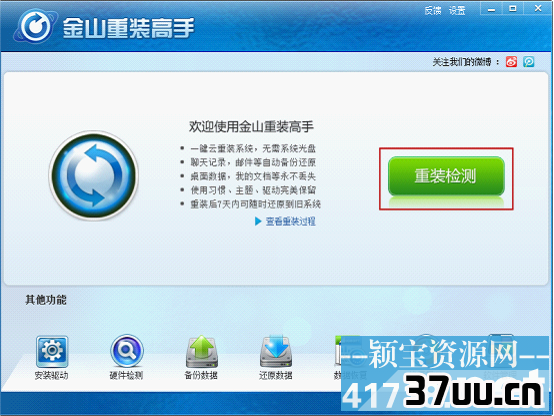Open the 备份数据 upload drive icon
The height and width of the screenshot is (416, 554).
point(201,352)
